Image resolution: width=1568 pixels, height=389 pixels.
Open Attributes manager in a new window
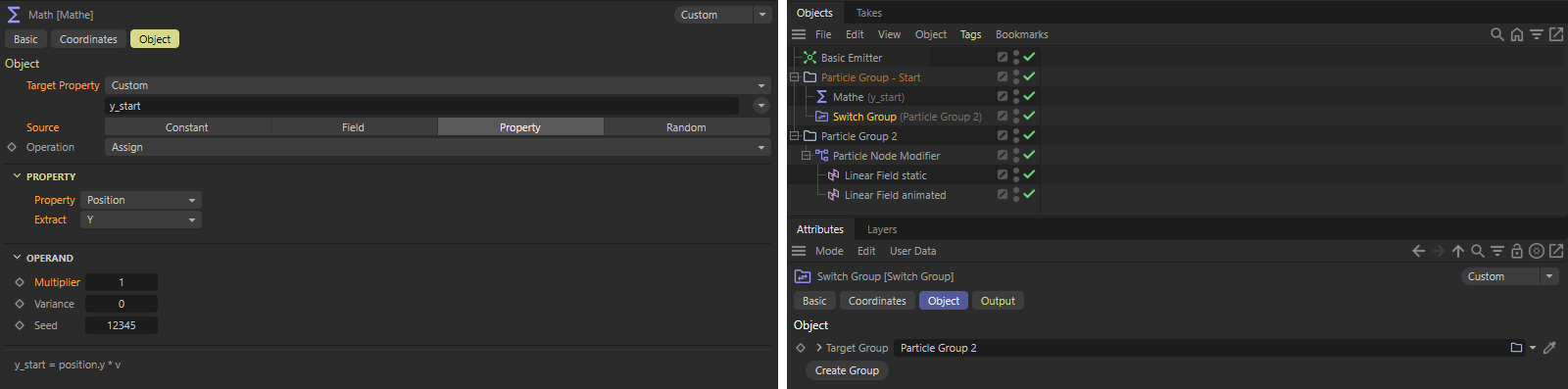tap(1556, 251)
